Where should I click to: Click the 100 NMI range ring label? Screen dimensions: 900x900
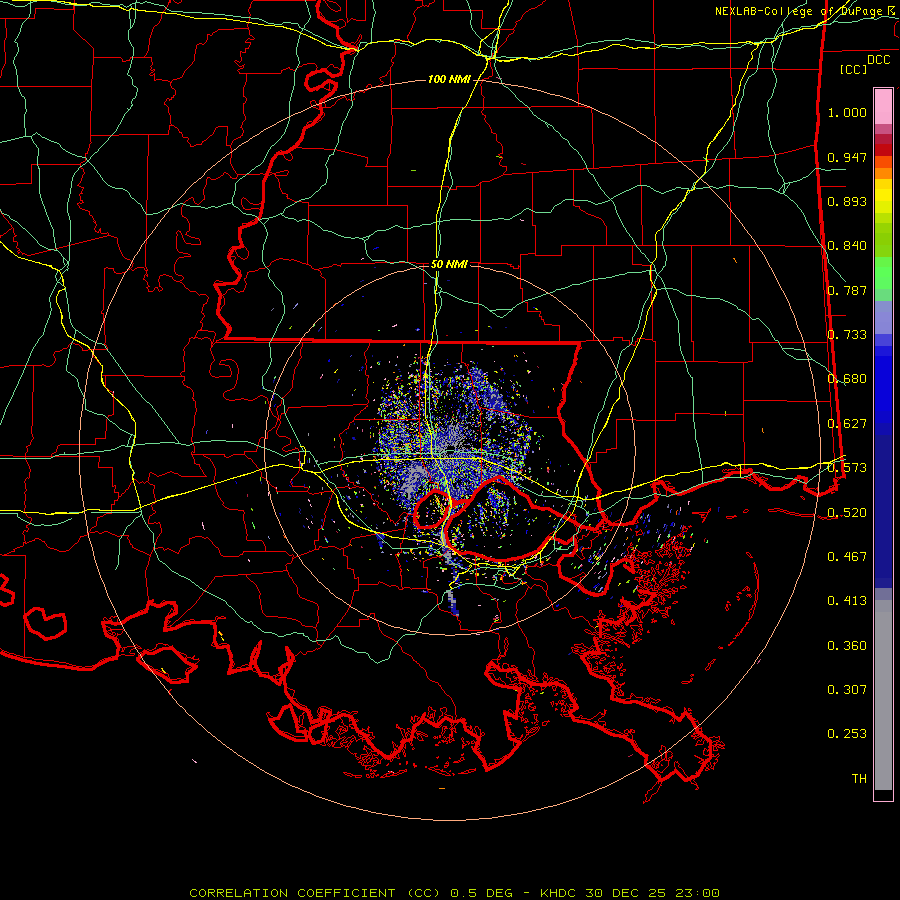(449, 79)
